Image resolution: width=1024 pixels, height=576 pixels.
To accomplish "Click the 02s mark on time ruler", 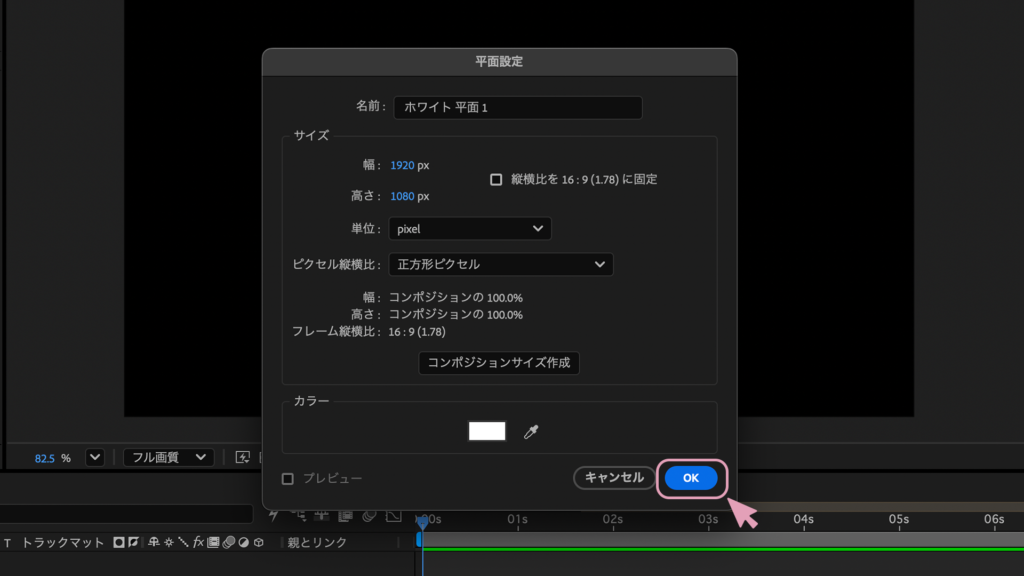I will [613, 519].
